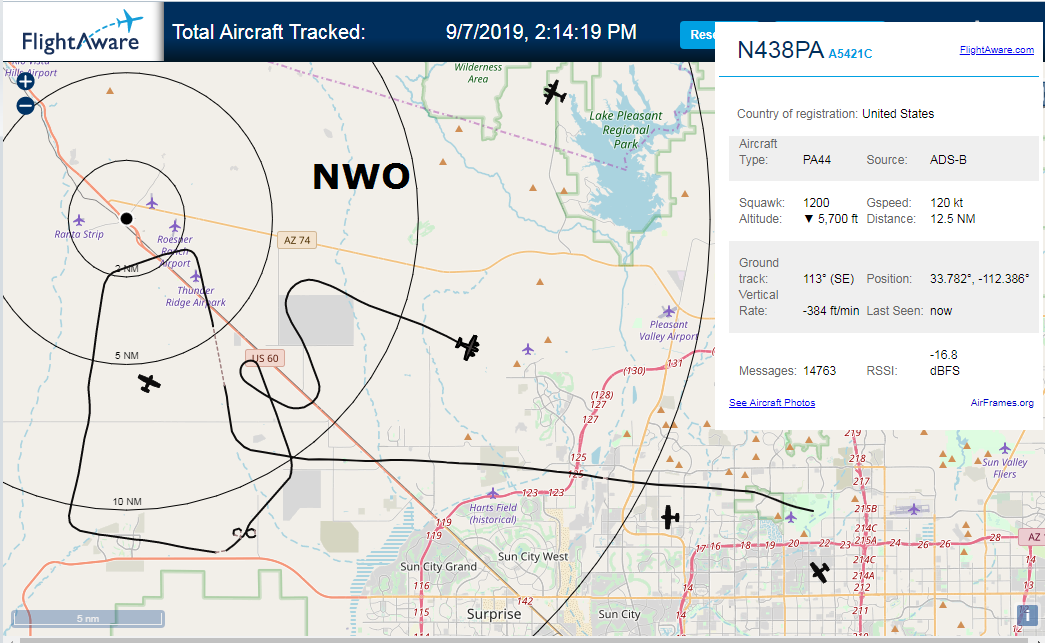Click the AZ 74 highway shield
The image size is (1045, 643).
(x=297, y=240)
